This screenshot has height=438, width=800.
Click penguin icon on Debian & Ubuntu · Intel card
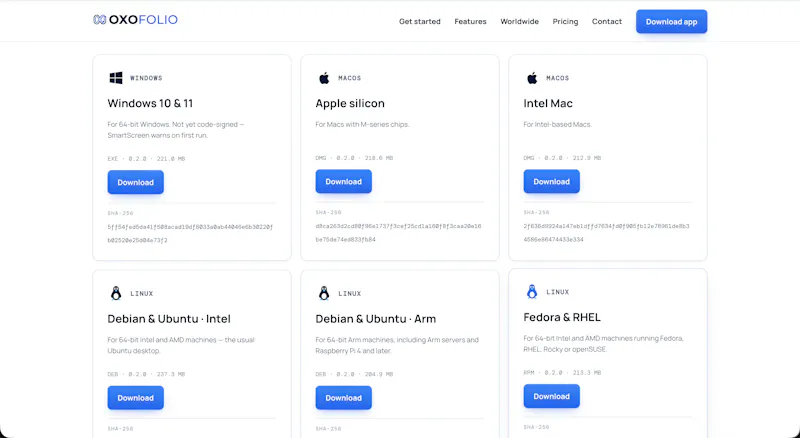point(116,293)
